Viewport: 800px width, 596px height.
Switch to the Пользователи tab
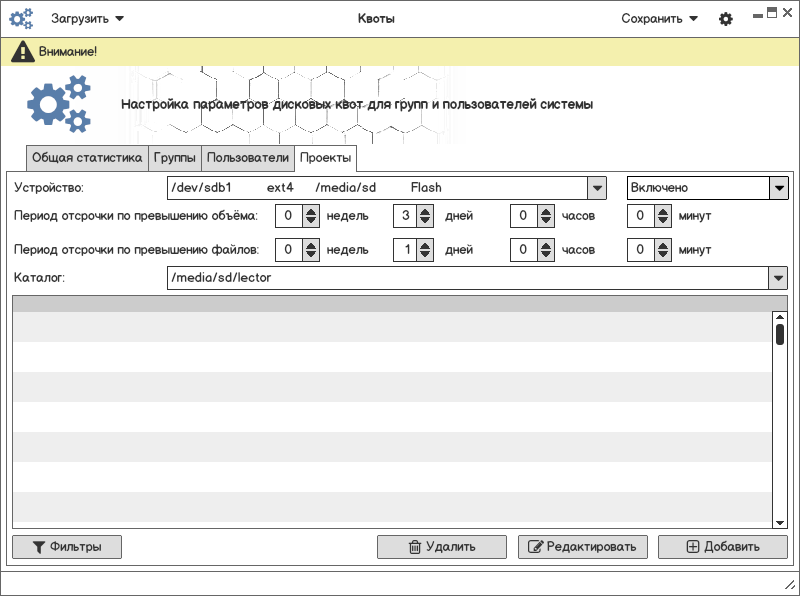click(x=247, y=158)
